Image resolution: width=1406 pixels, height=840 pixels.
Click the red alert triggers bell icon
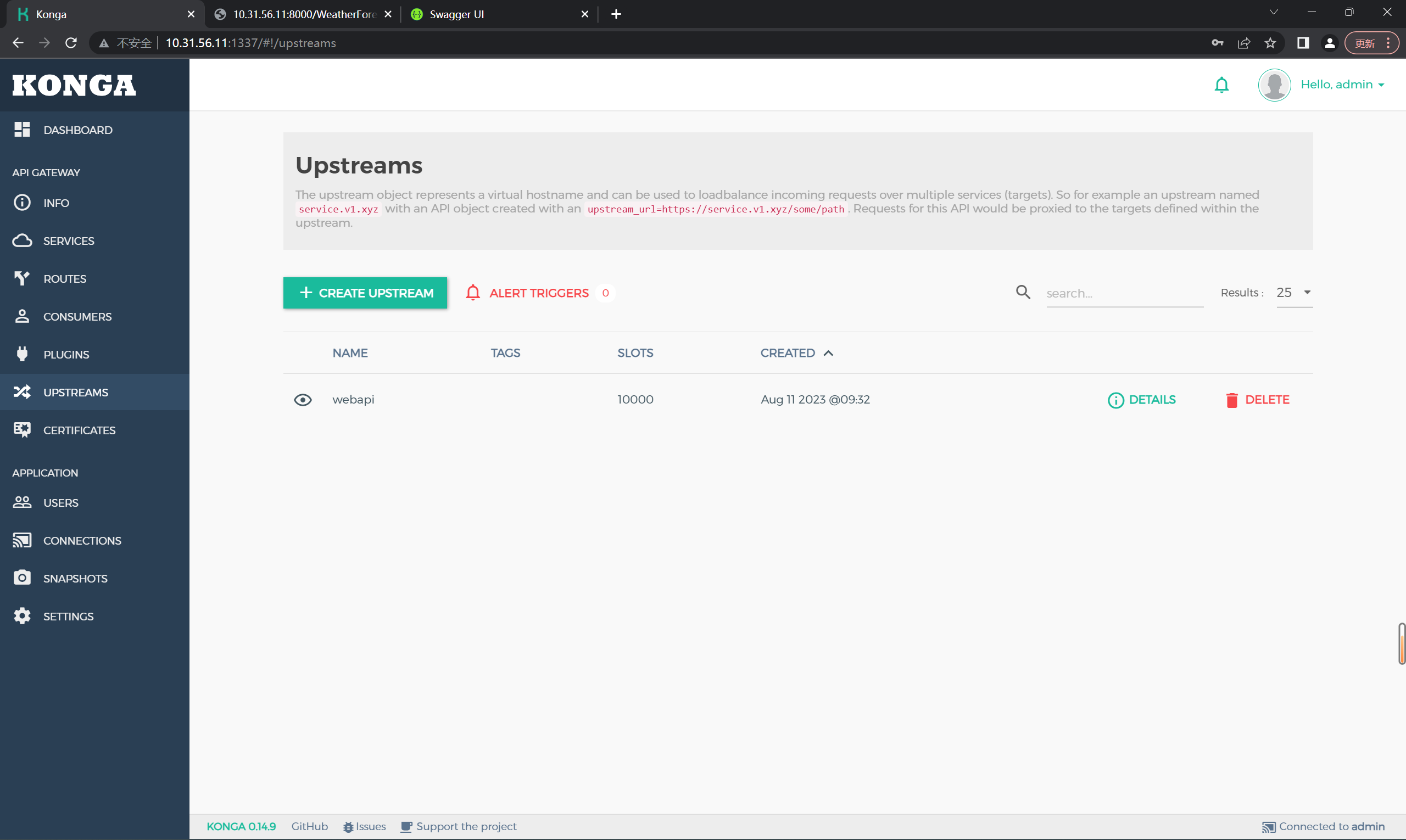(x=473, y=293)
